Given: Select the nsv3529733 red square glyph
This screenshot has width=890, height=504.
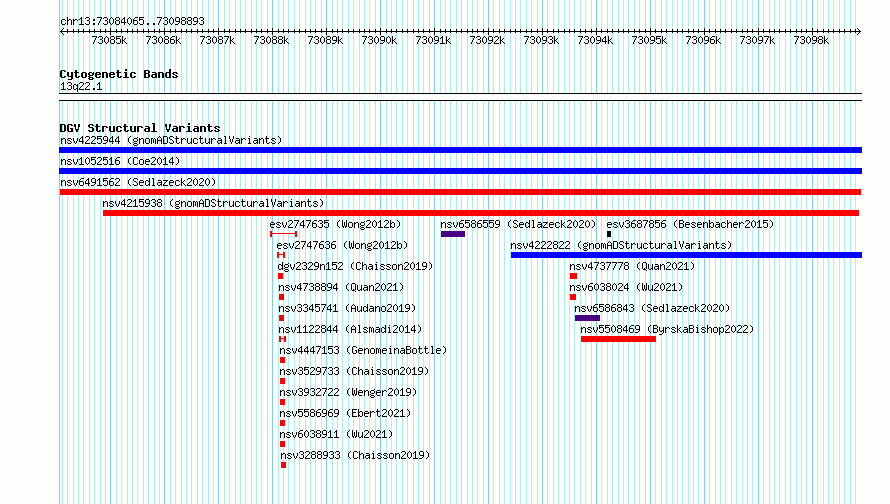Looking at the screenshot, I should click(x=283, y=381).
